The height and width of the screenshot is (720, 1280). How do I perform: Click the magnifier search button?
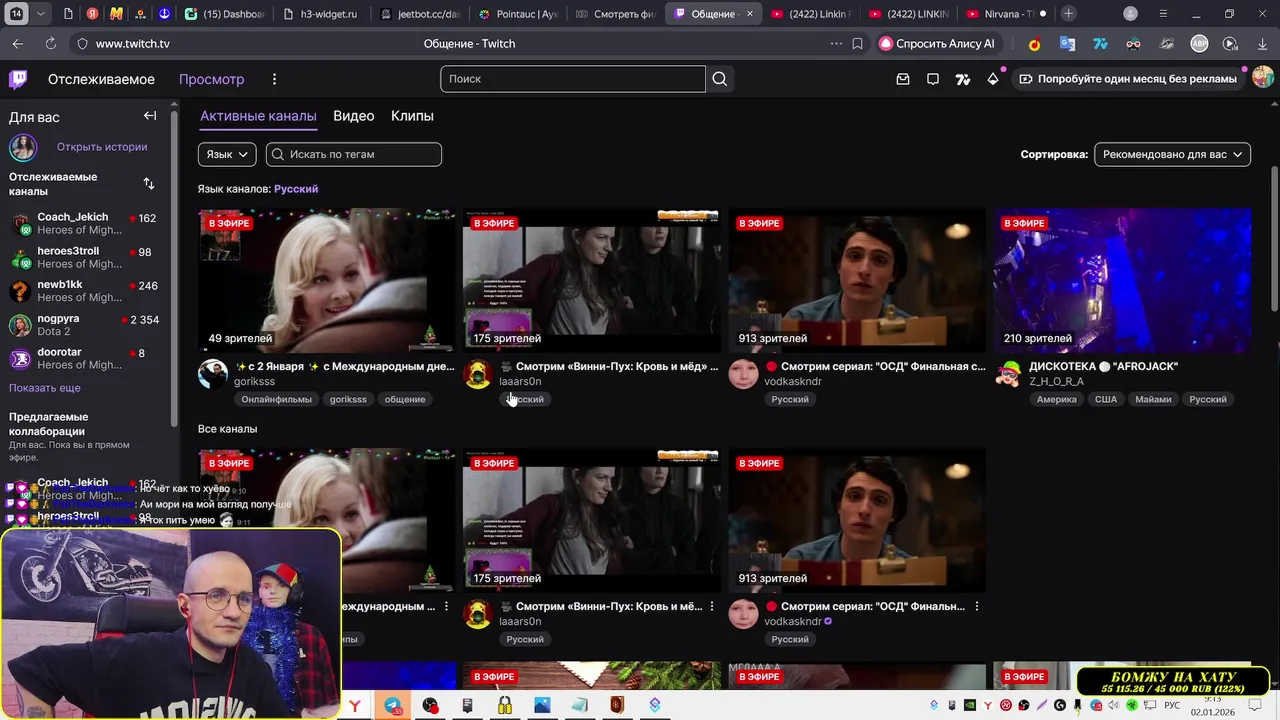click(720, 79)
